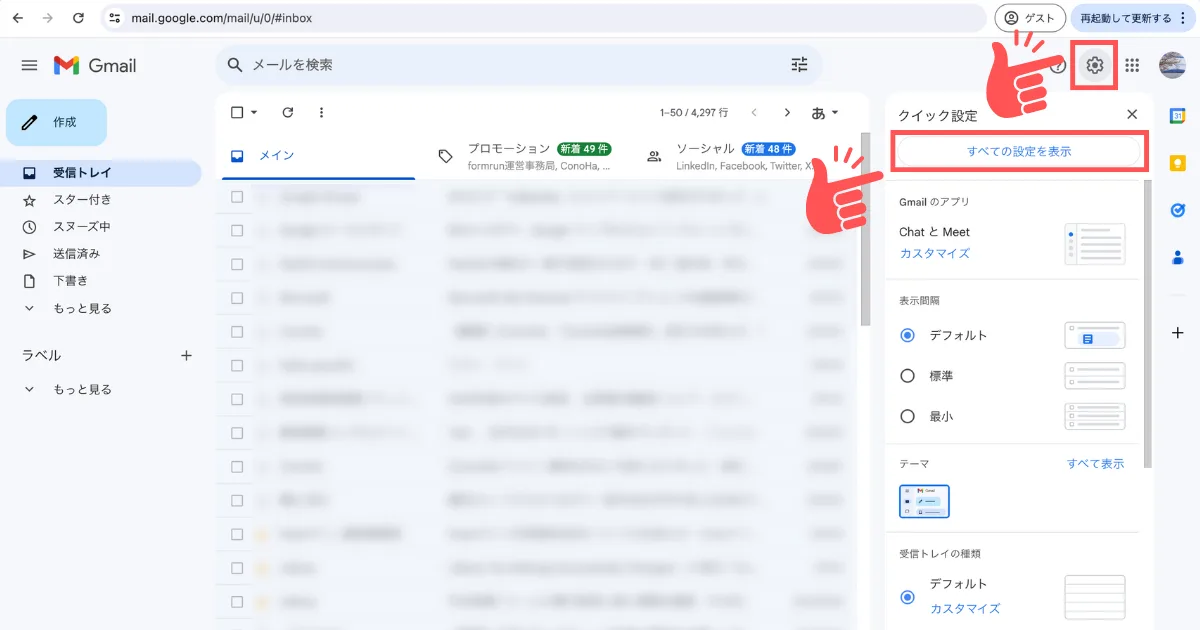The height and width of the screenshot is (630, 1200).
Task: Close the quick settings panel
Action: 1132,115
